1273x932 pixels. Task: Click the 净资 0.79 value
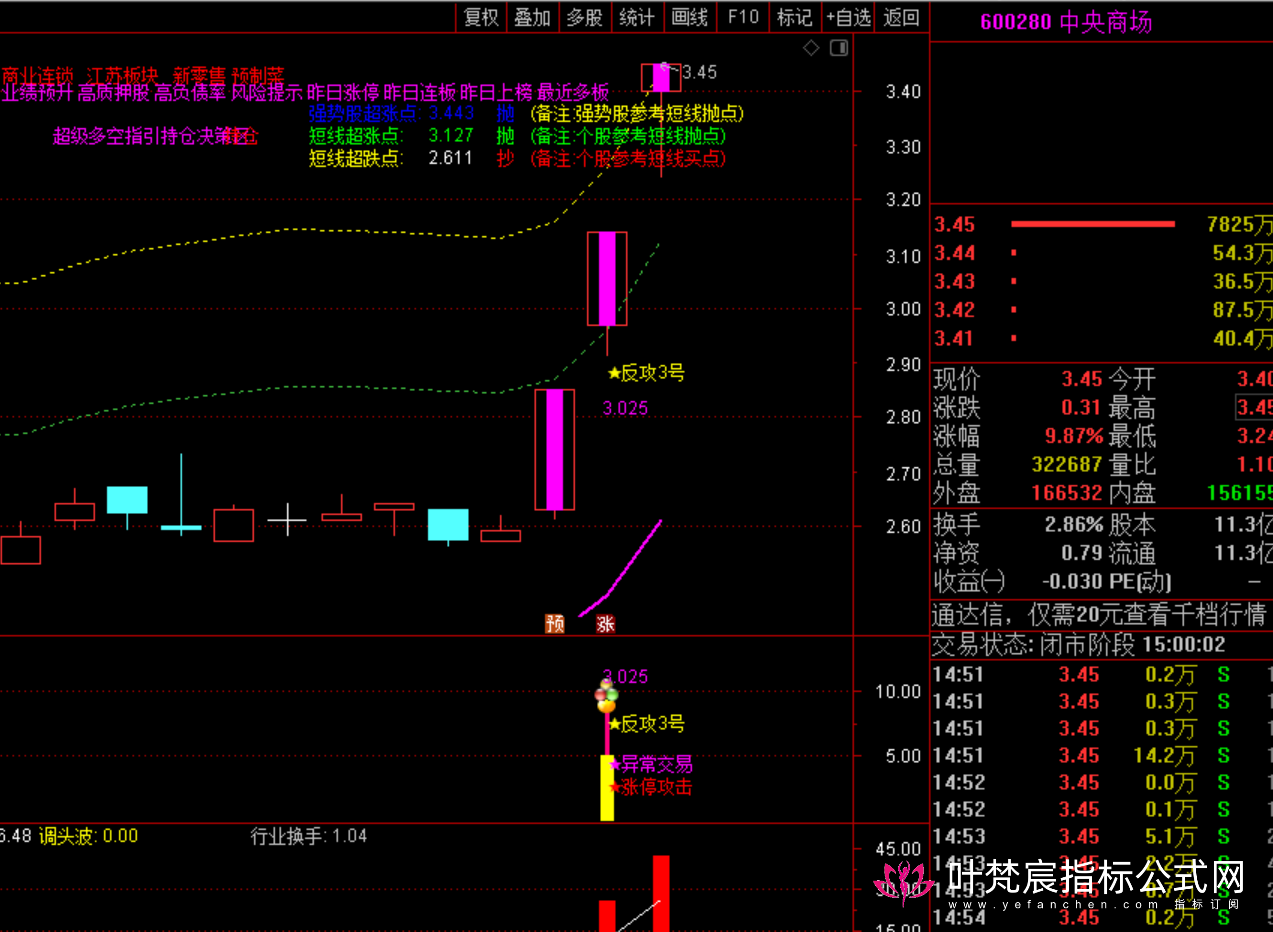click(1082, 552)
